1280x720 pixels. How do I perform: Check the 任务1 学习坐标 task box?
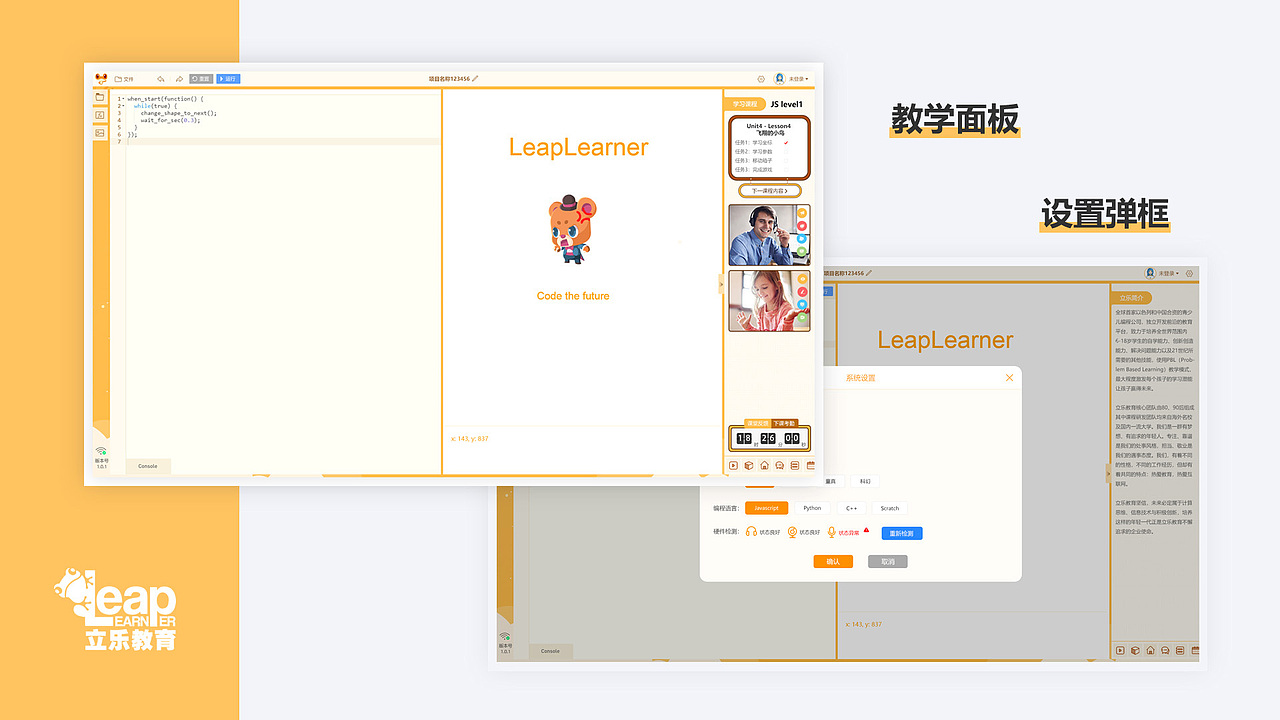click(x=786, y=142)
